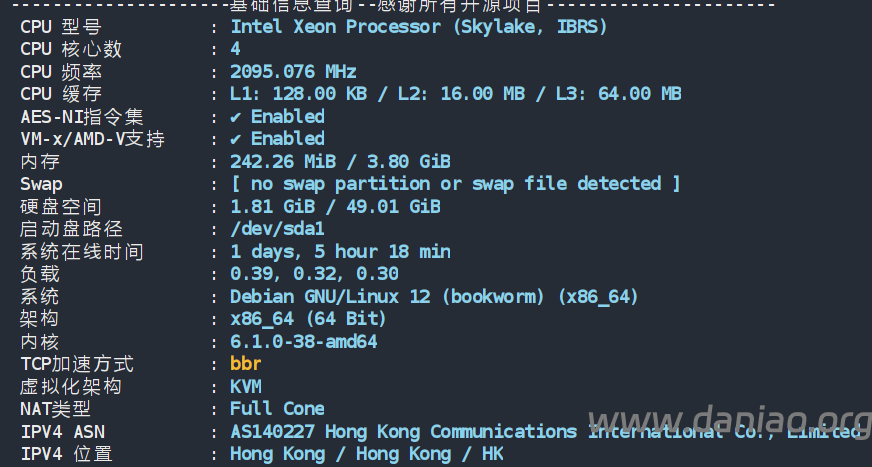Click the yellow bbr TCP acceleration value
The height and width of the screenshot is (467, 872).
(245, 364)
